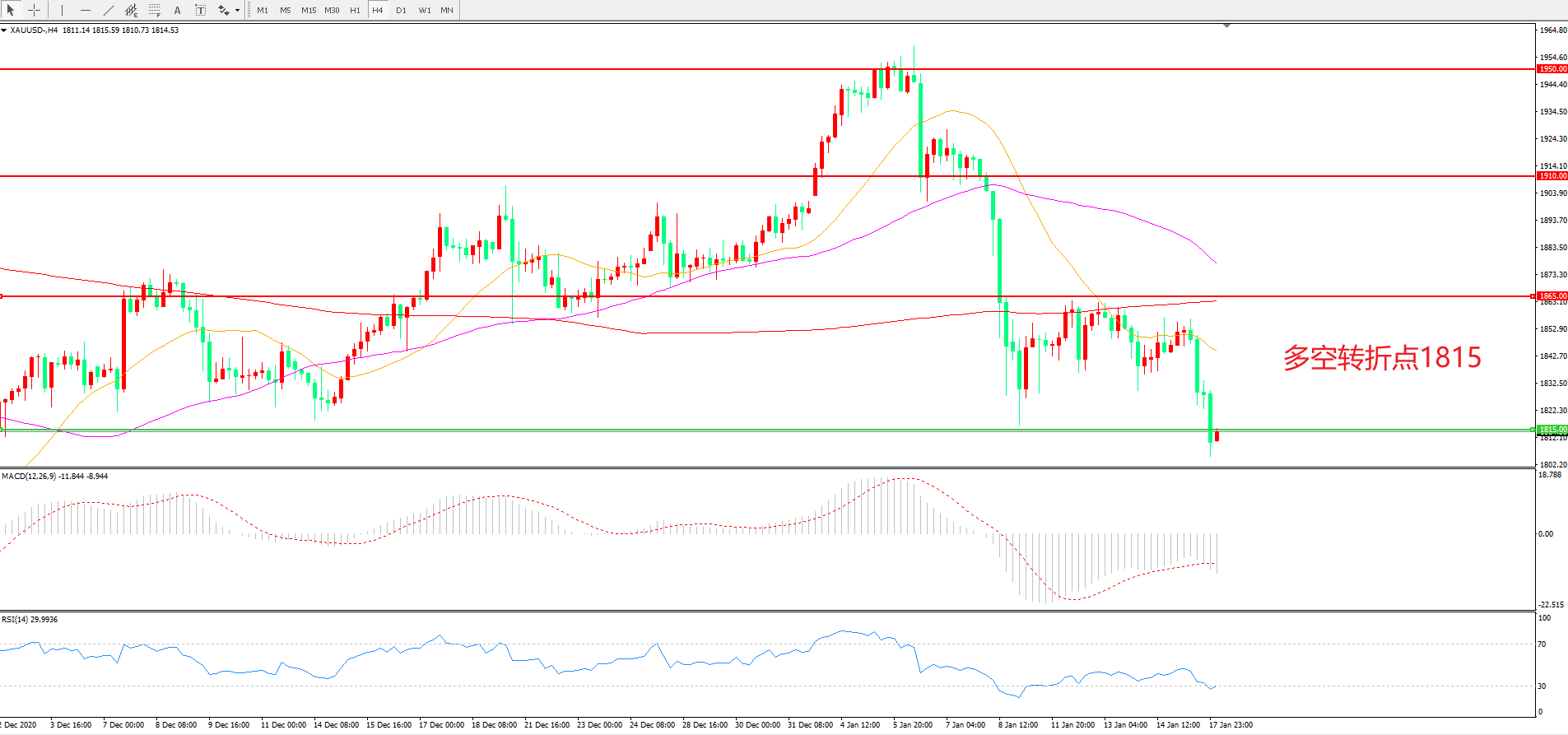Switch to M15 timeframe
This screenshot has width=1568, height=735.
click(309, 10)
